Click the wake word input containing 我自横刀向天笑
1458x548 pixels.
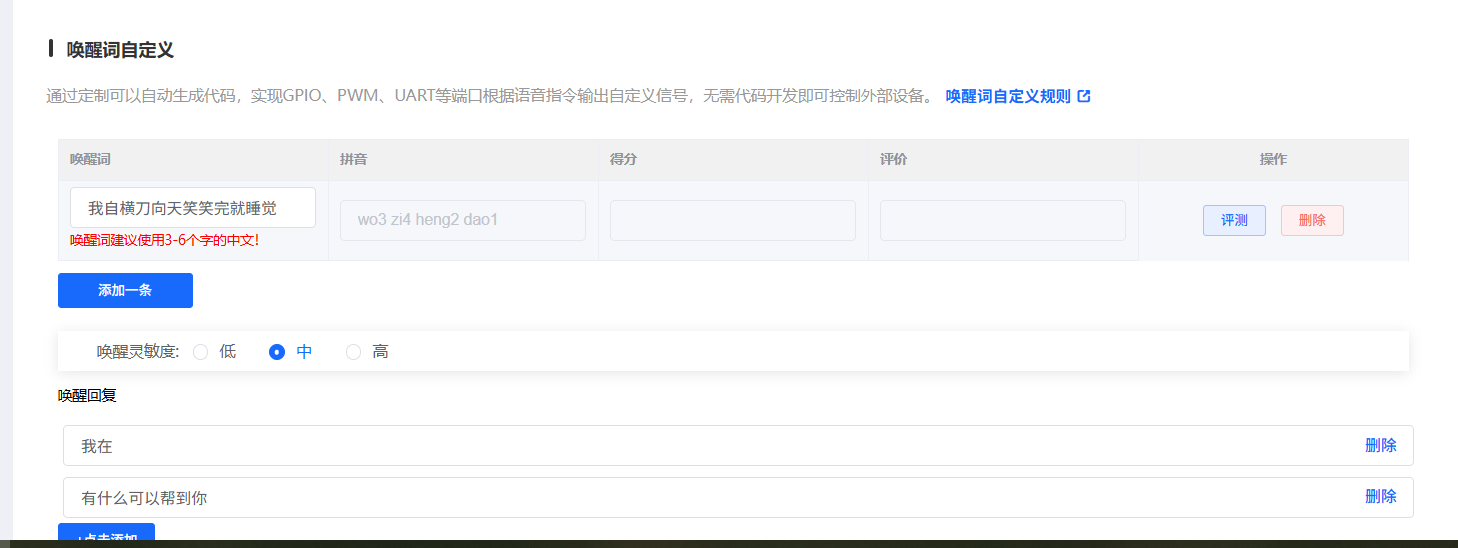coord(192,208)
